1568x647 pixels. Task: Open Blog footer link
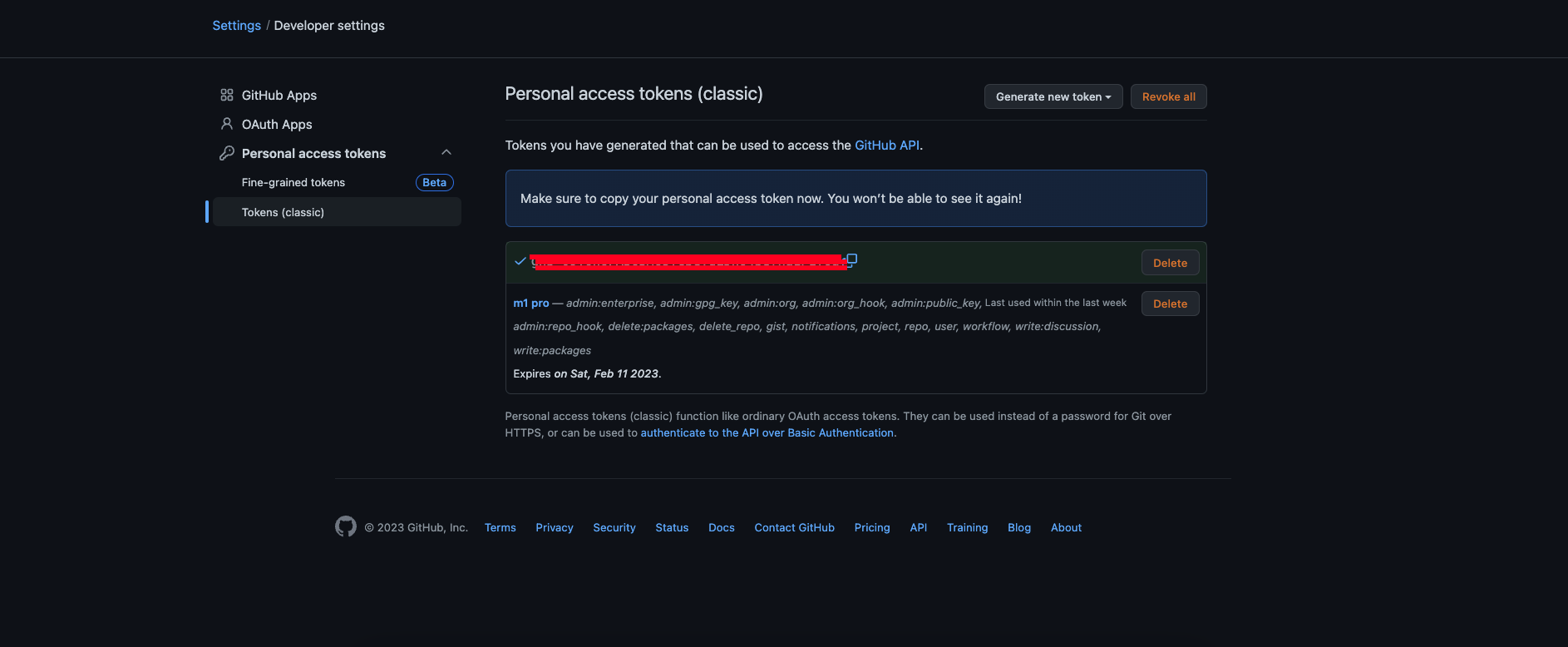click(x=1019, y=527)
